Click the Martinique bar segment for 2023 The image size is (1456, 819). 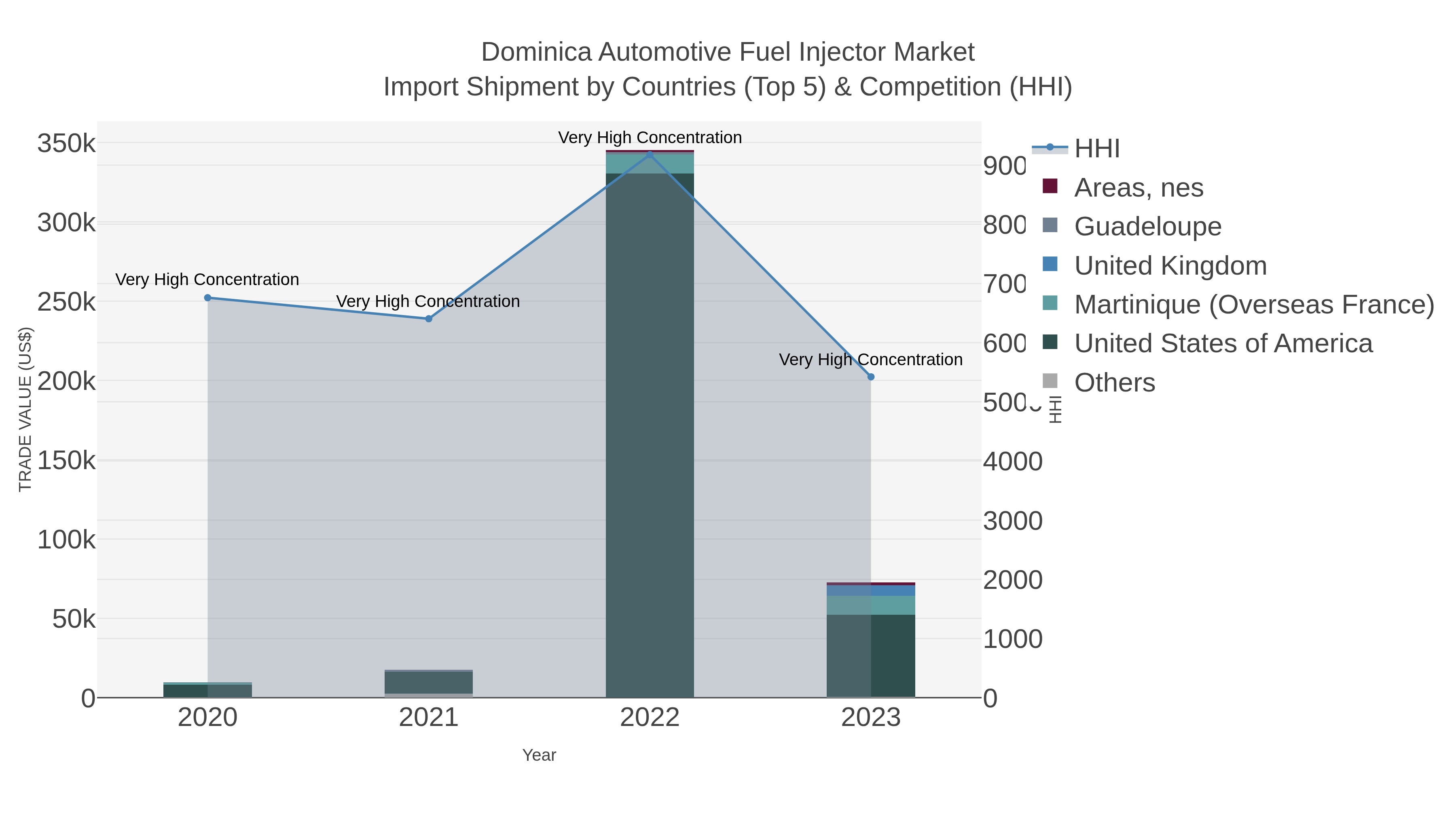pyautogui.click(x=870, y=605)
